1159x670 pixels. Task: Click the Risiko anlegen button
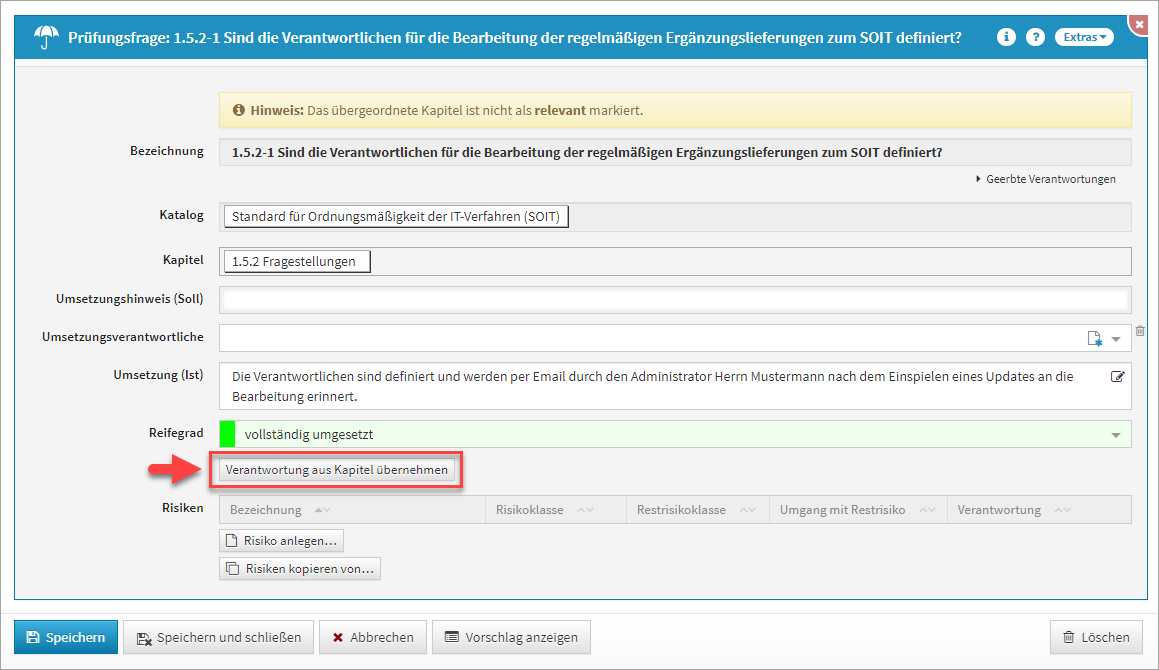pos(281,541)
